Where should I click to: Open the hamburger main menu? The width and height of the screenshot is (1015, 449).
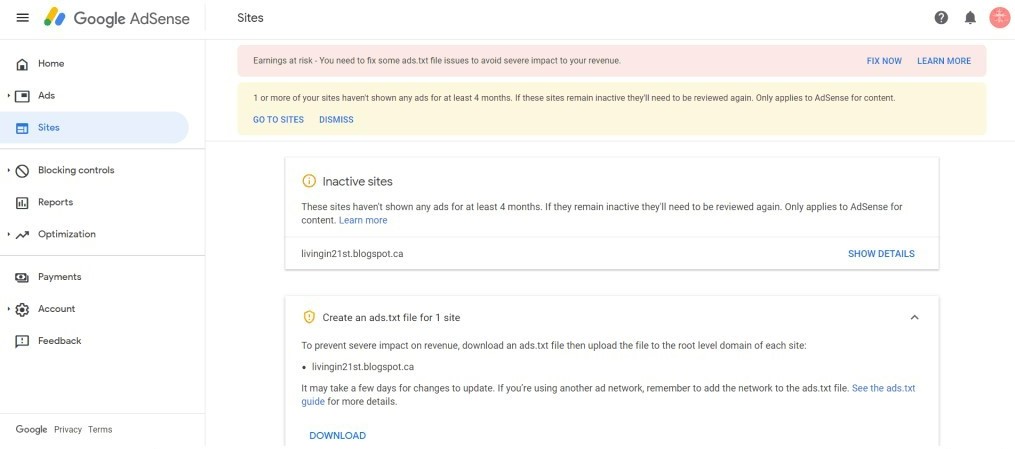23,17
